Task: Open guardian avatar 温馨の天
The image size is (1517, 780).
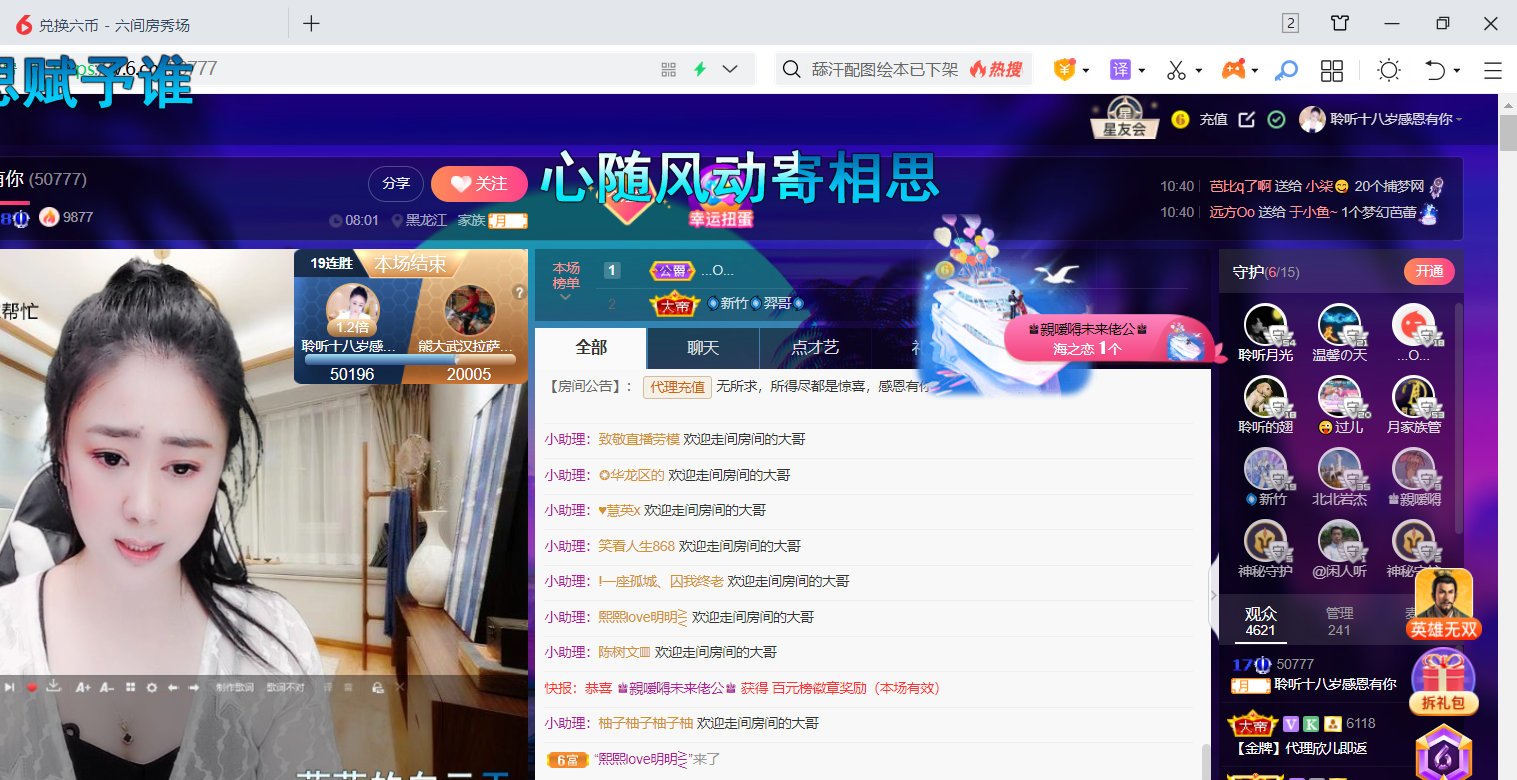Action: point(1339,325)
